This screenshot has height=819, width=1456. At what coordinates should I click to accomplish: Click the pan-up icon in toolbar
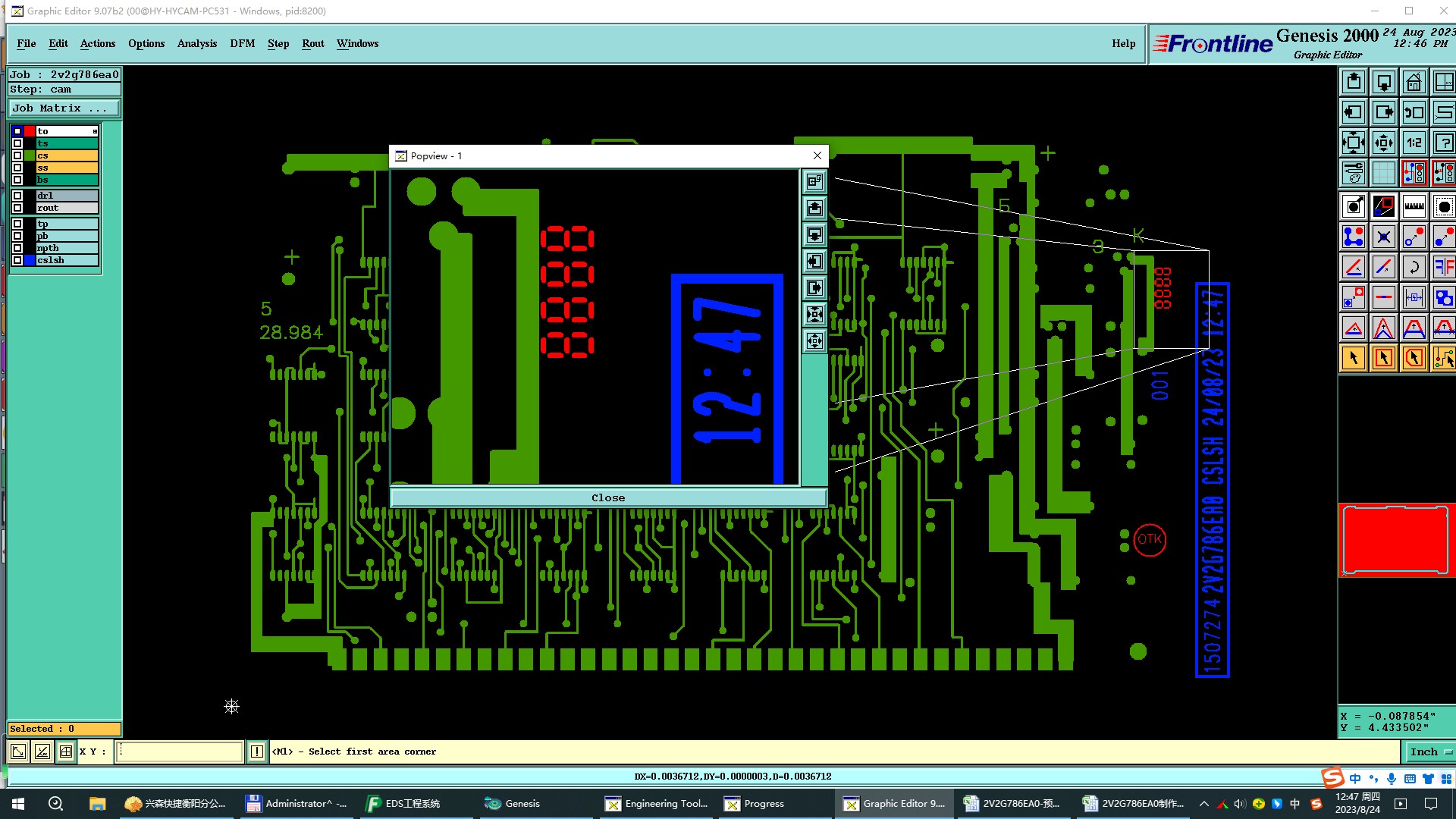pyautogui.click(x=1354, y=82)
